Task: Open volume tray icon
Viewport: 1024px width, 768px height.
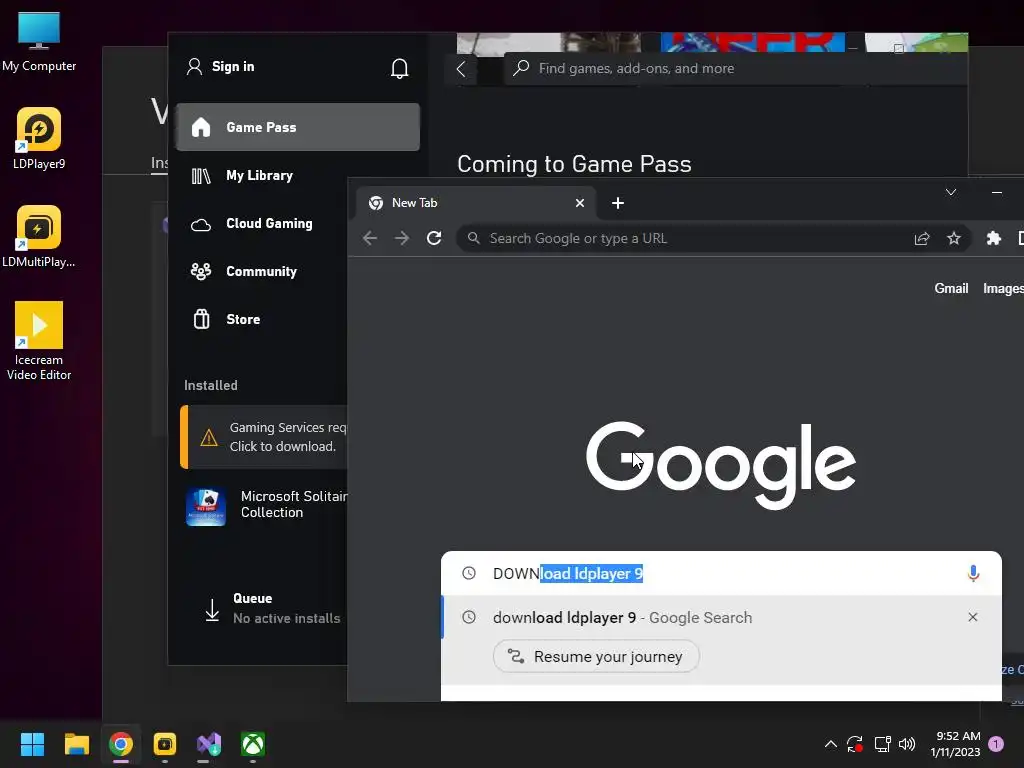Action: point(907,744)
